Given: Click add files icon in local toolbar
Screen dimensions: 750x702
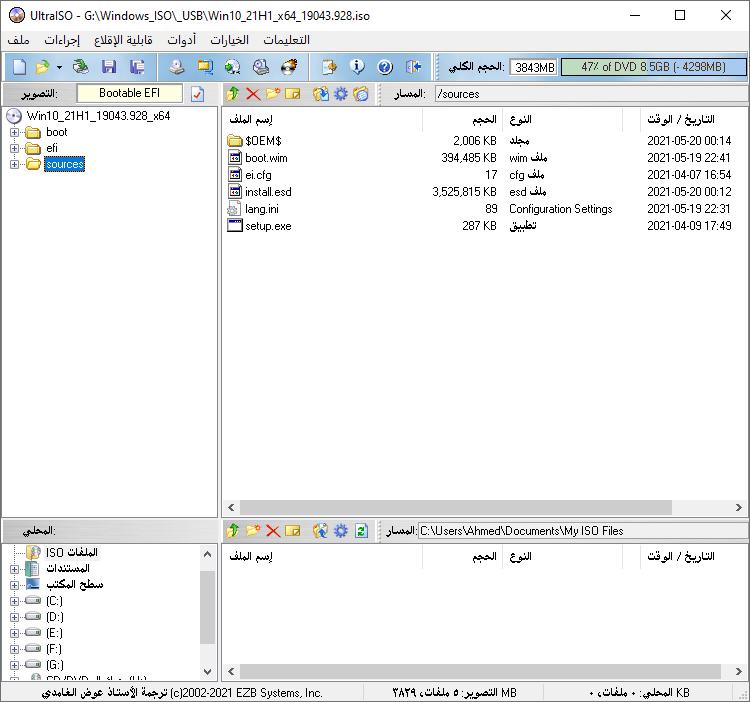Looking at the screenshot, I should click(x=321, y=530).
